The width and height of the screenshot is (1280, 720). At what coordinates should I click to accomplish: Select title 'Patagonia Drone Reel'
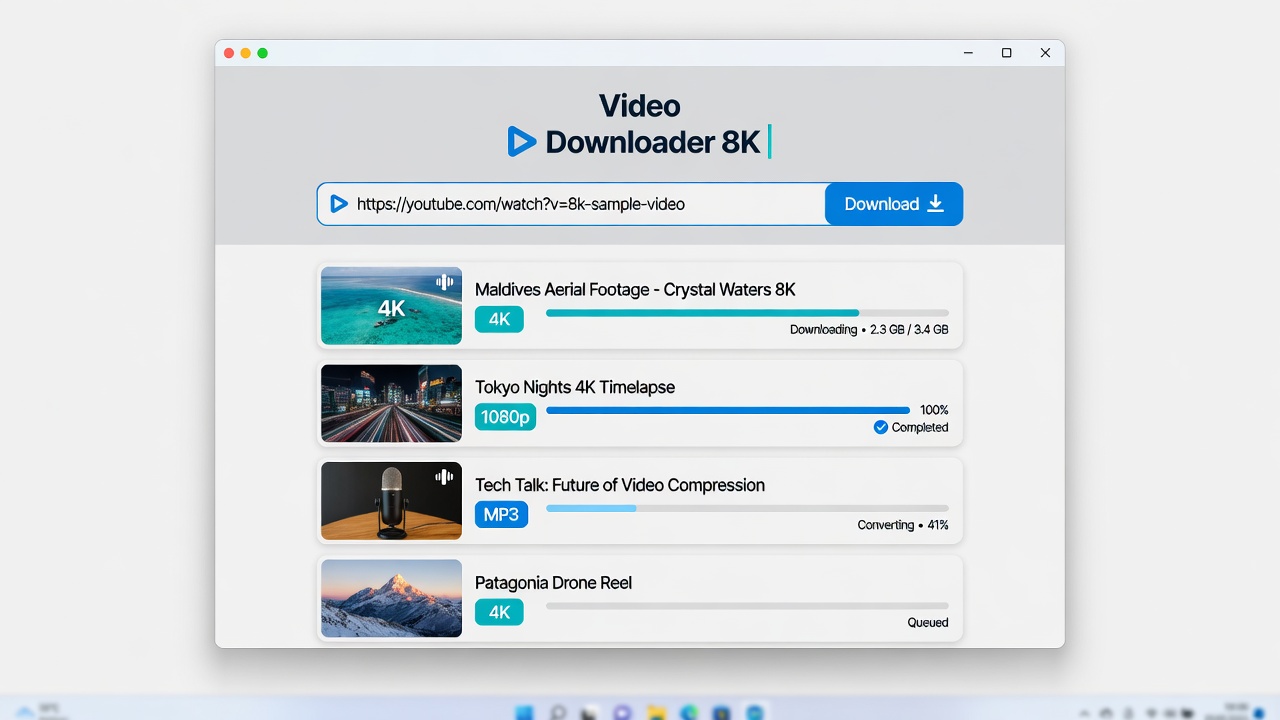(x=553, y=583)
